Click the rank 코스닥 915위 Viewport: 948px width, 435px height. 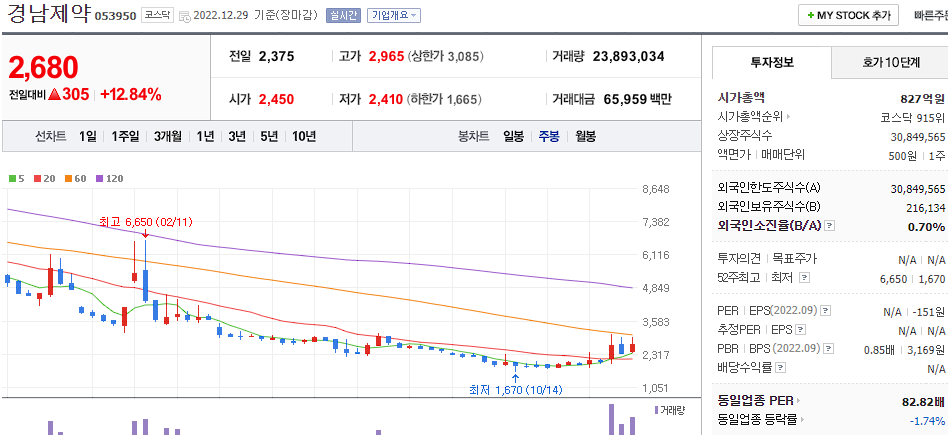pyautogui.click(x=913, y=118)
